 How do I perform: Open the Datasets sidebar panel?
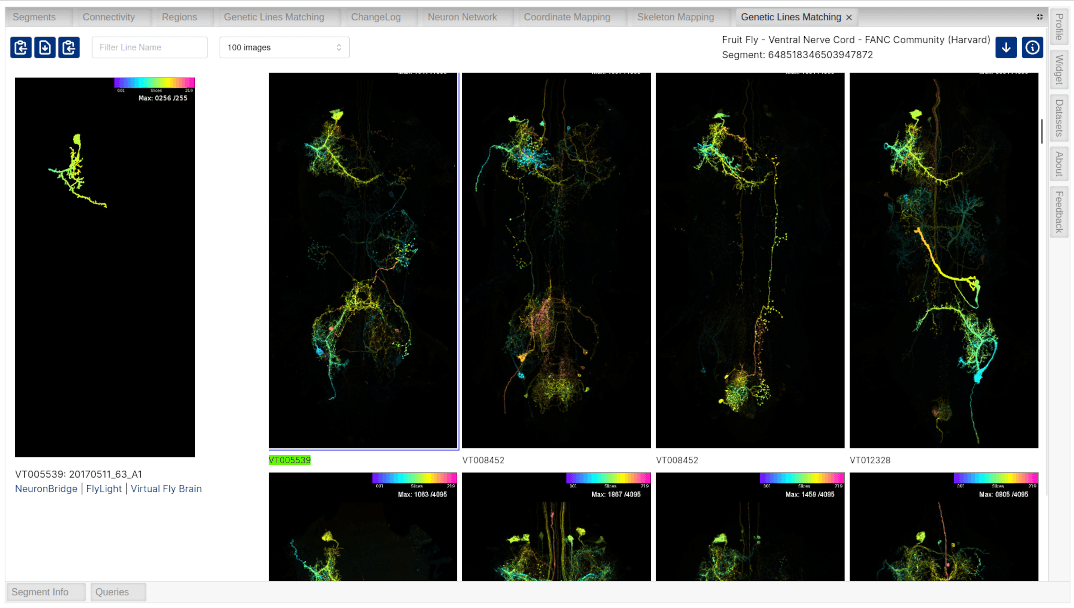click(1058, 117)
